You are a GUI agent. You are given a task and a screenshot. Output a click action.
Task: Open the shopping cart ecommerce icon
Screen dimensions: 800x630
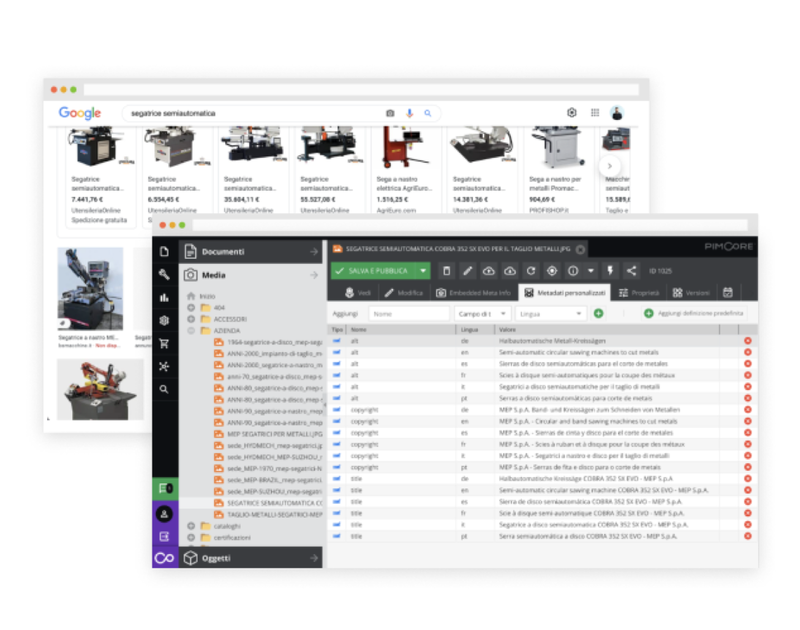coord(164,343)
